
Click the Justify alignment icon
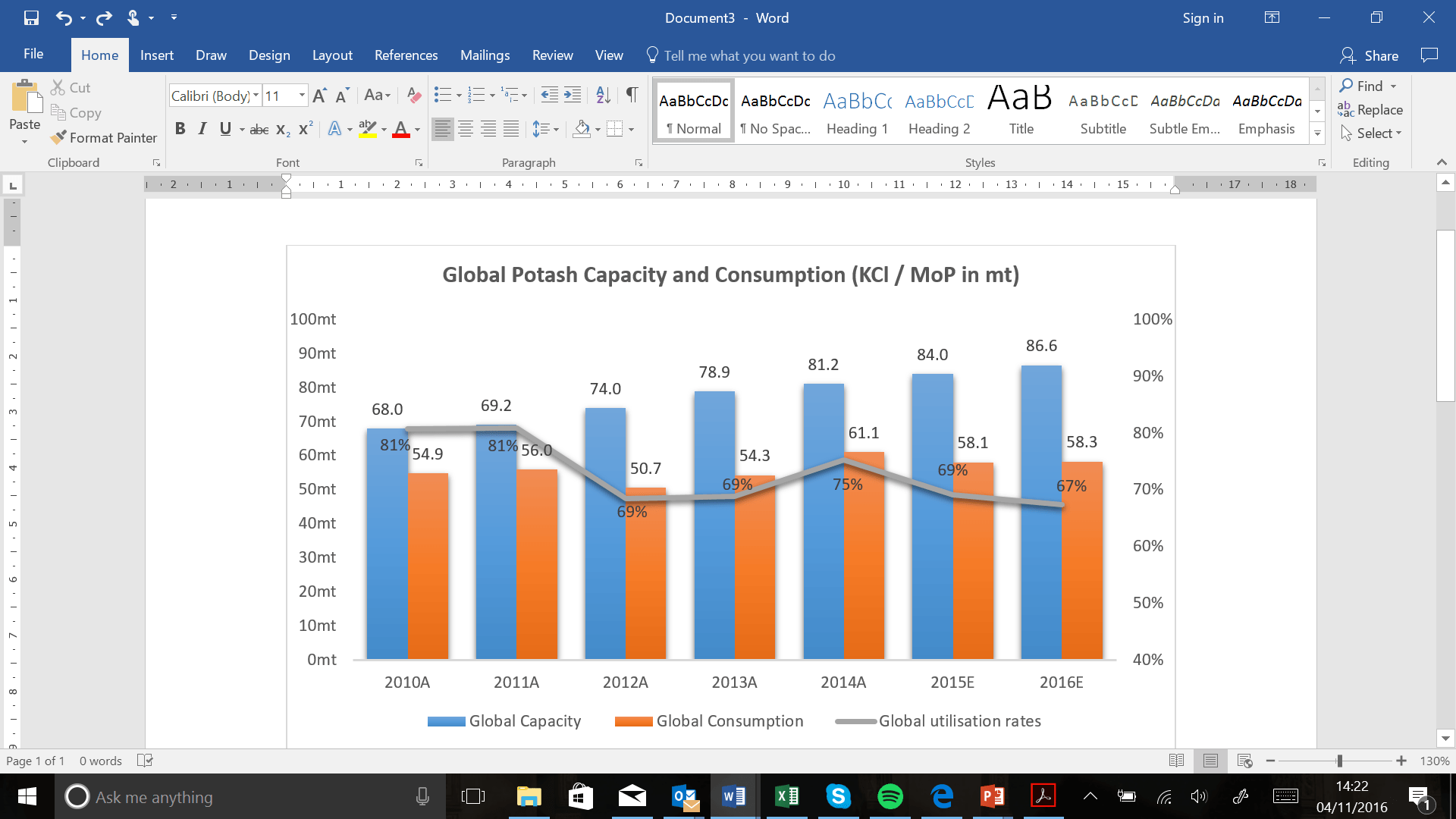click(512, 129)
